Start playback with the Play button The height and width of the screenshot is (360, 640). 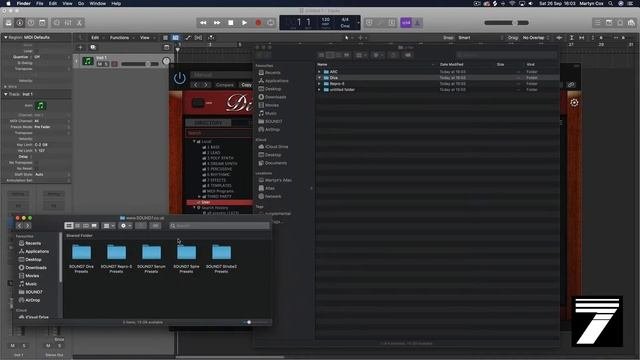(x=244, y=23)
